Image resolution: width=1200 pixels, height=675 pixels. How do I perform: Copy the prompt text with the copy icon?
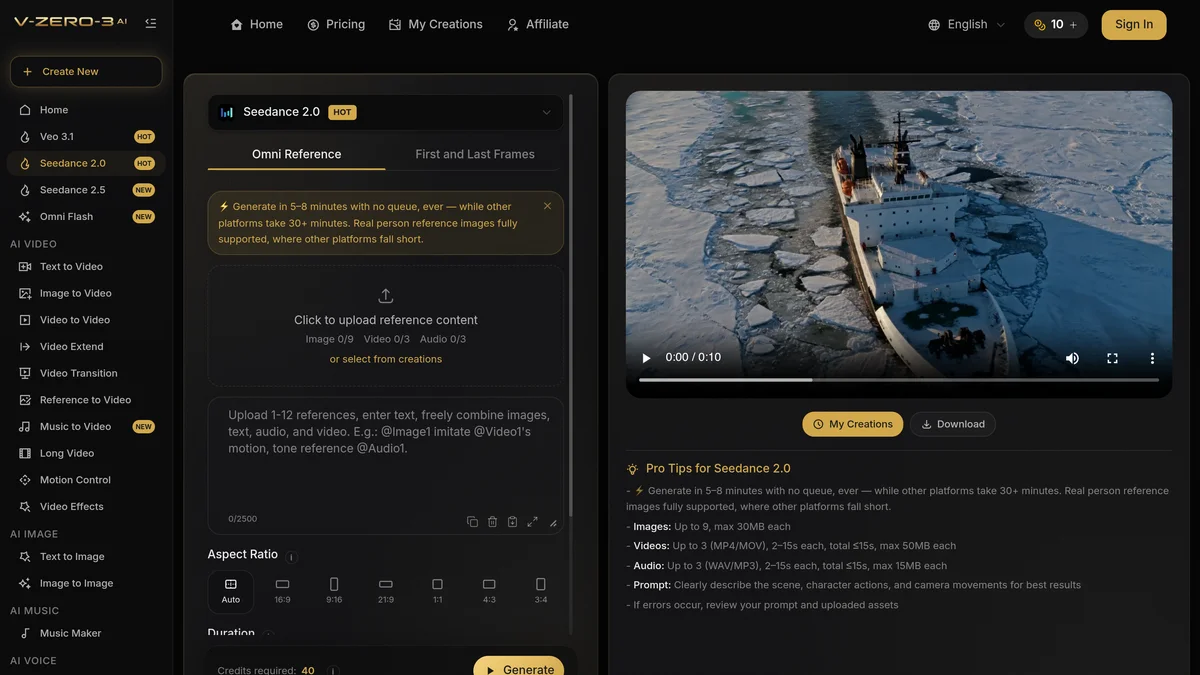point(472,522)
